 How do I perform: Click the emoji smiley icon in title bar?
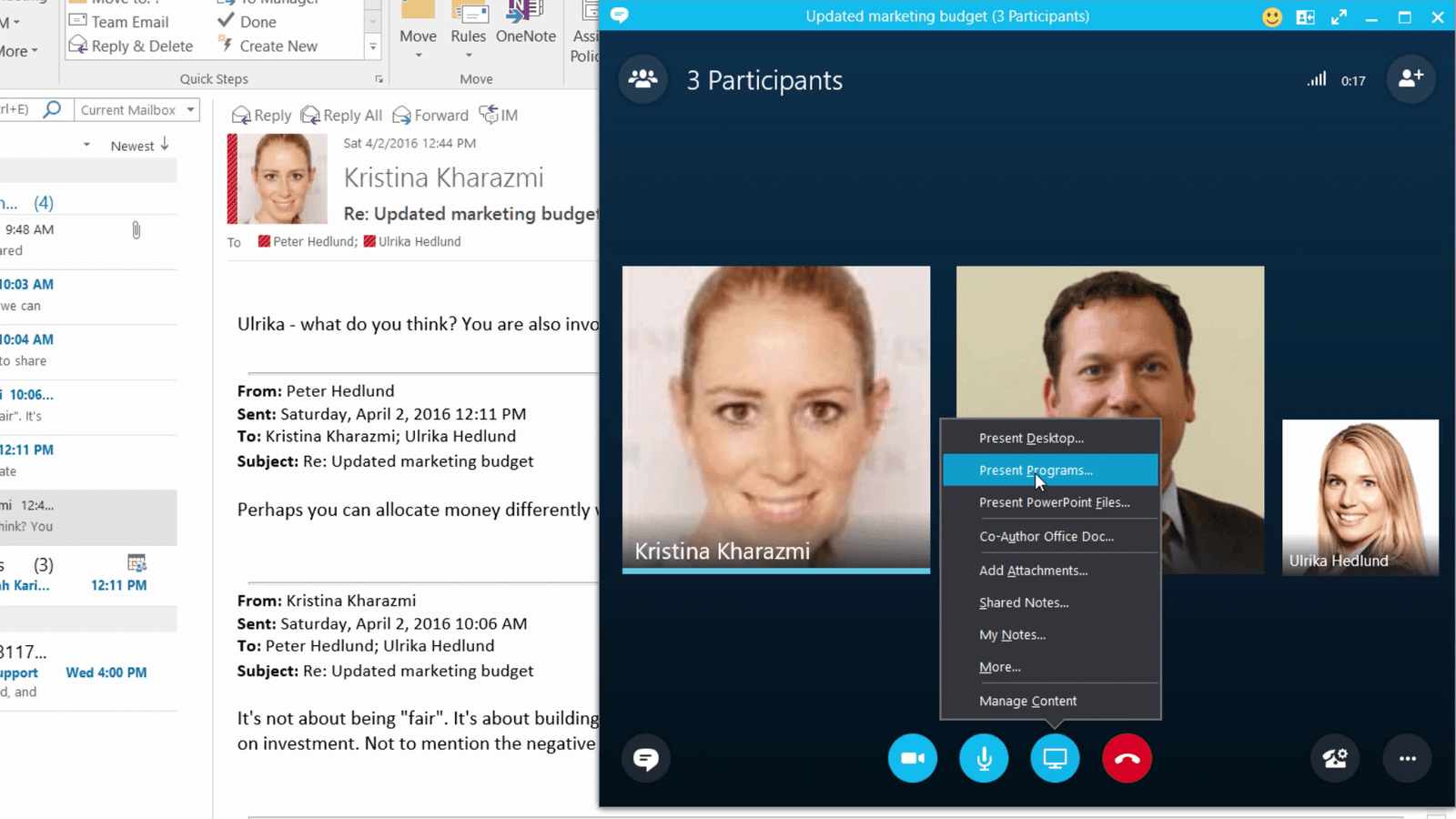tap(1271, 16)
